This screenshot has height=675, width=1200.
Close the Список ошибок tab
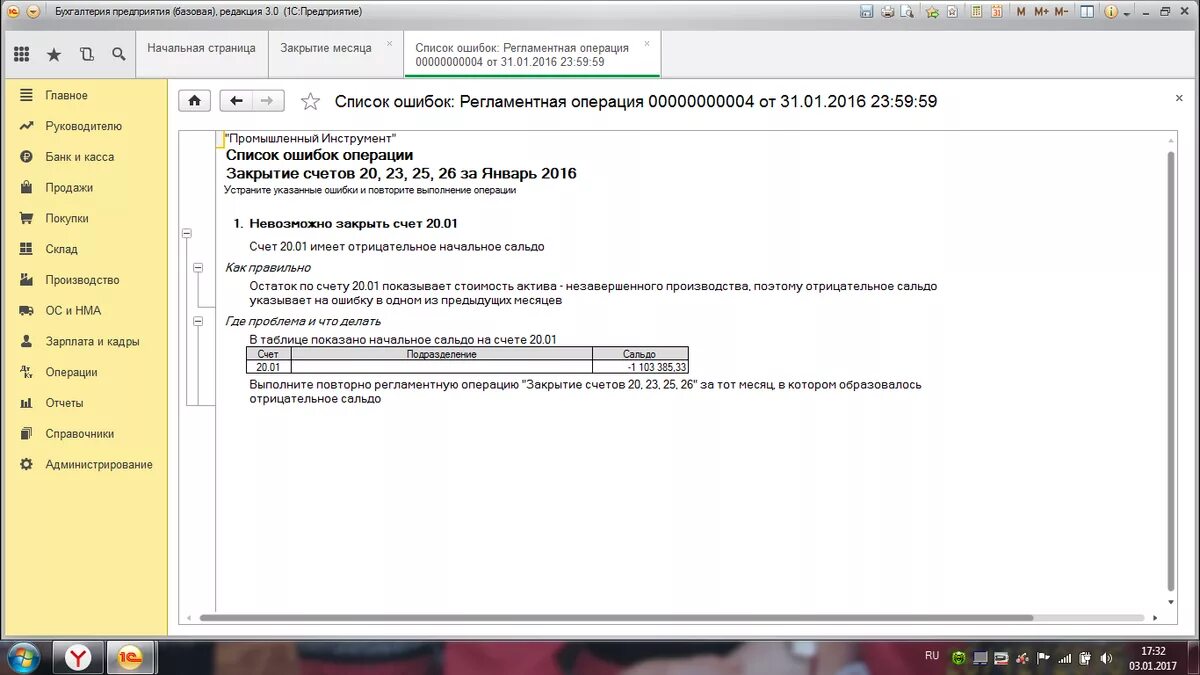point(647,43)
